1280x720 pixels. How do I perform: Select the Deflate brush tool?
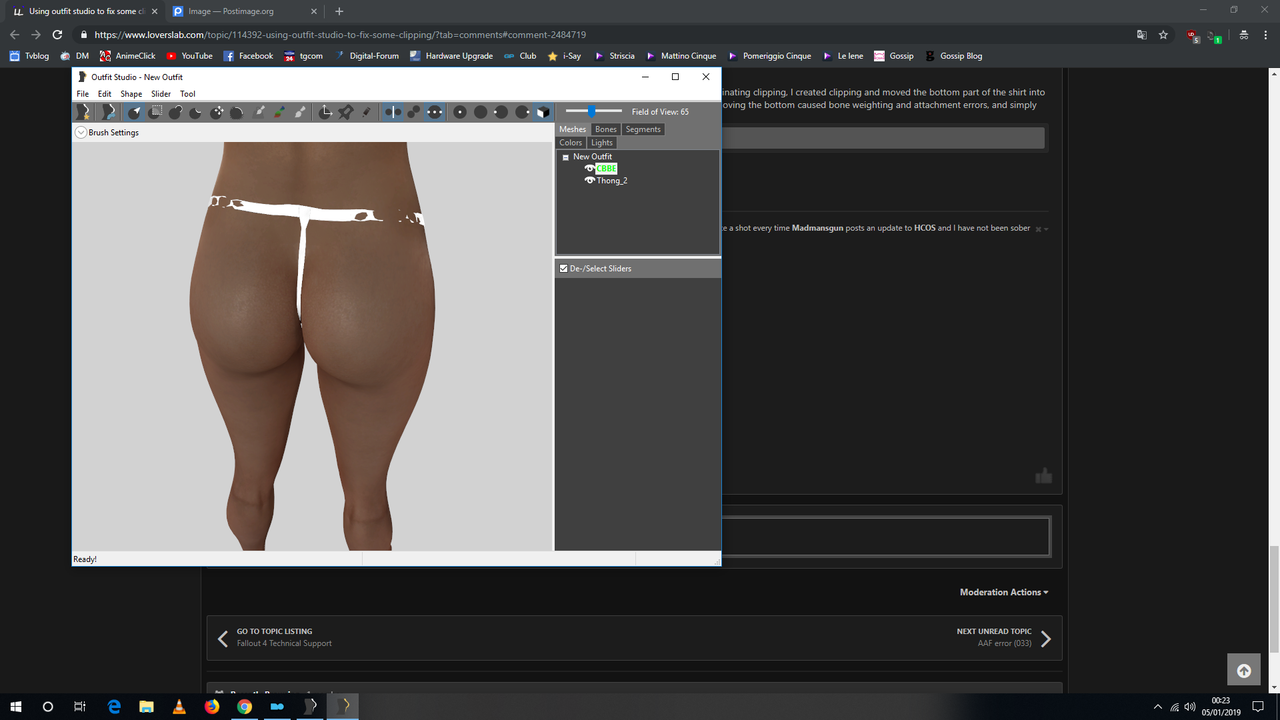pyautogui.click(x=196, y=112)
